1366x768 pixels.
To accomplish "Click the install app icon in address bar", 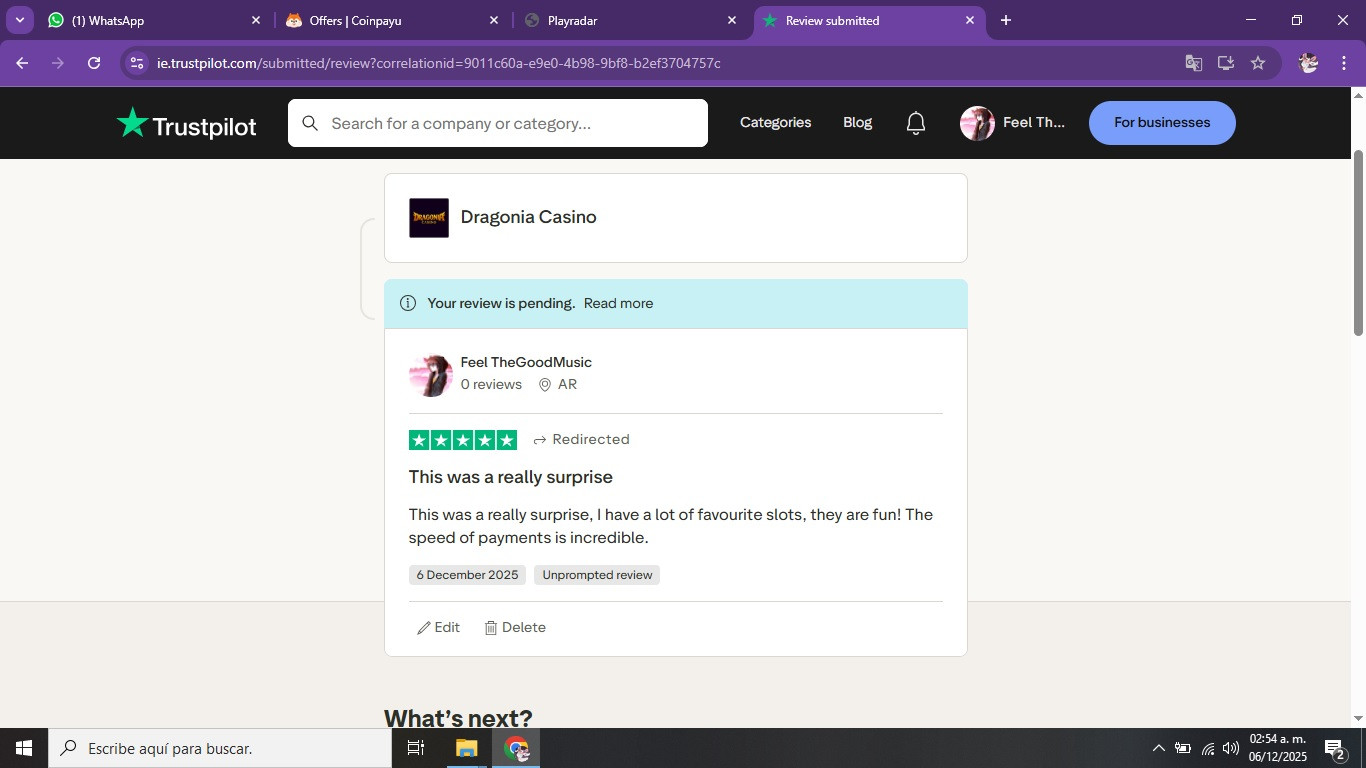I will pos(1226,63).
